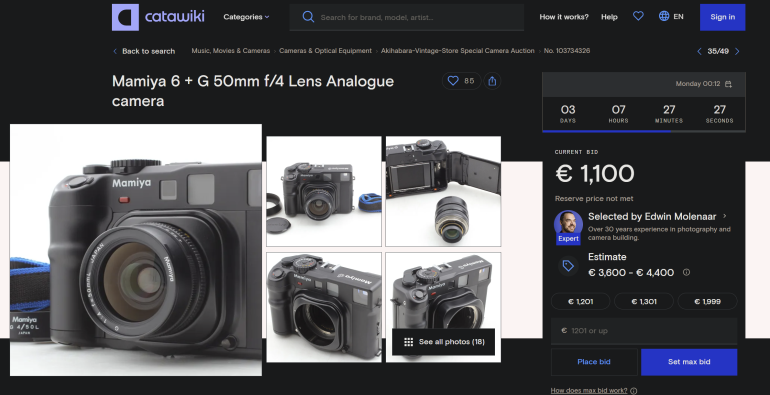Click the Monday 00:12 end time

(x=698, y=84)
